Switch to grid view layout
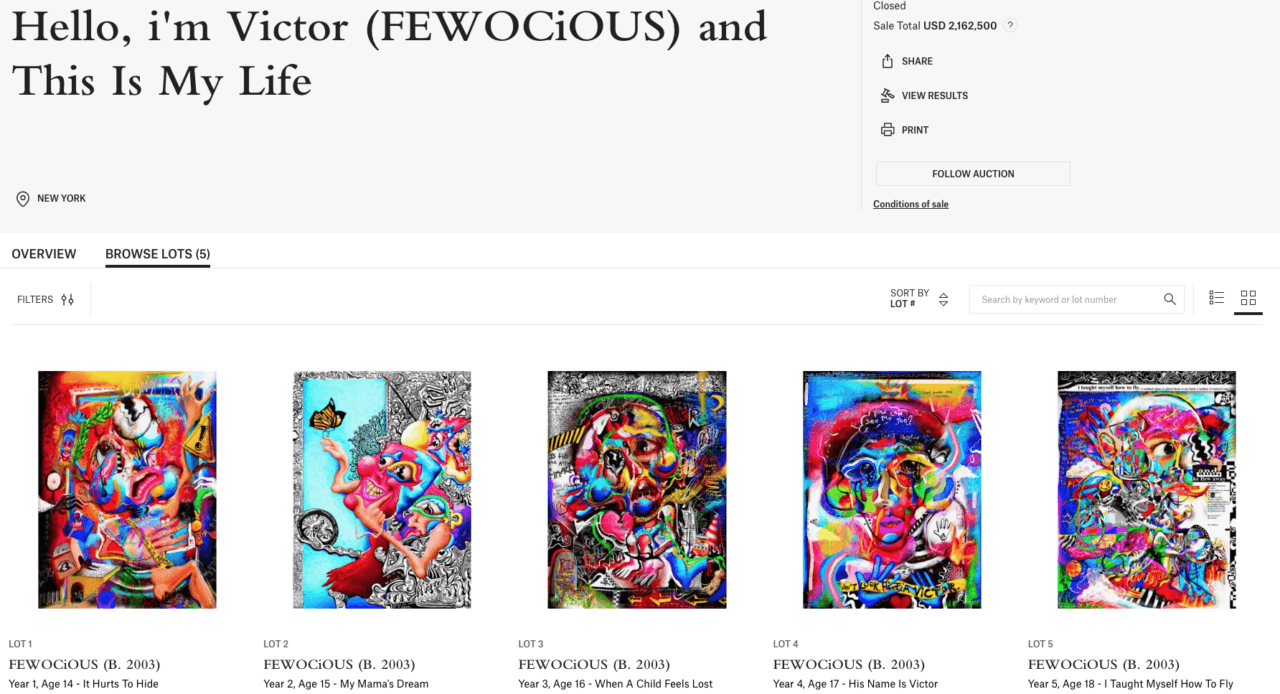The width and height of the screenshot is (1280, 694). click(1248, 298)
